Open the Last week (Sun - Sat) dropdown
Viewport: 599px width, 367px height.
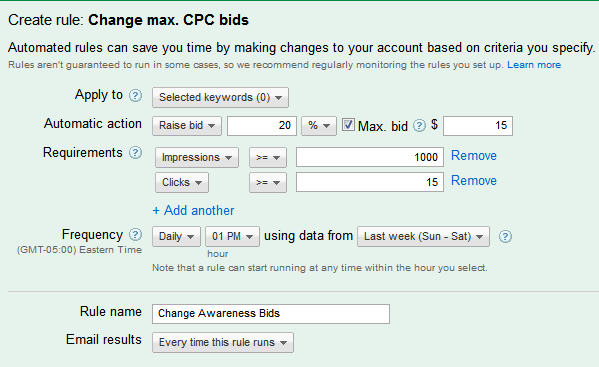click(423, 236)
